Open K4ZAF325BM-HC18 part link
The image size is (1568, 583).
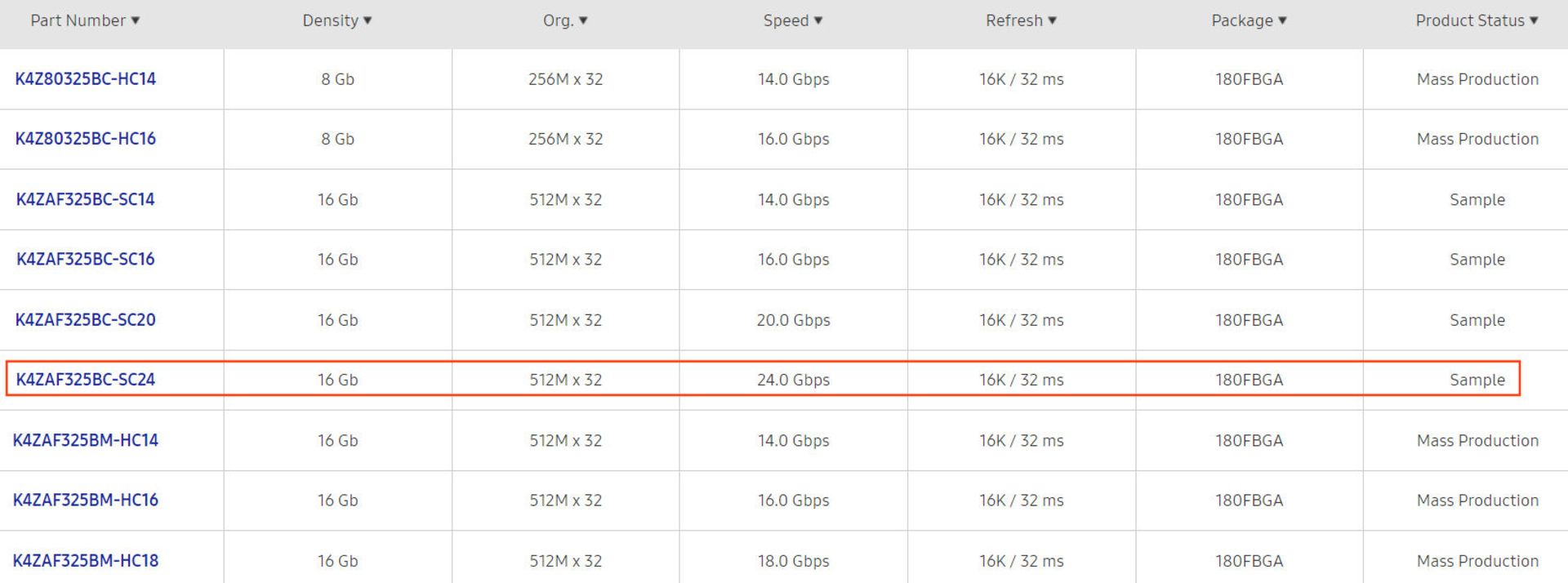[x=86, y=561]
